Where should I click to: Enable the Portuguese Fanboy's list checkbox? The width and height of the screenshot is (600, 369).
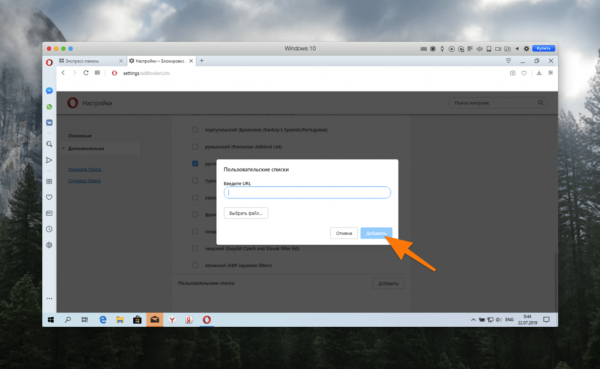point(195,130)
